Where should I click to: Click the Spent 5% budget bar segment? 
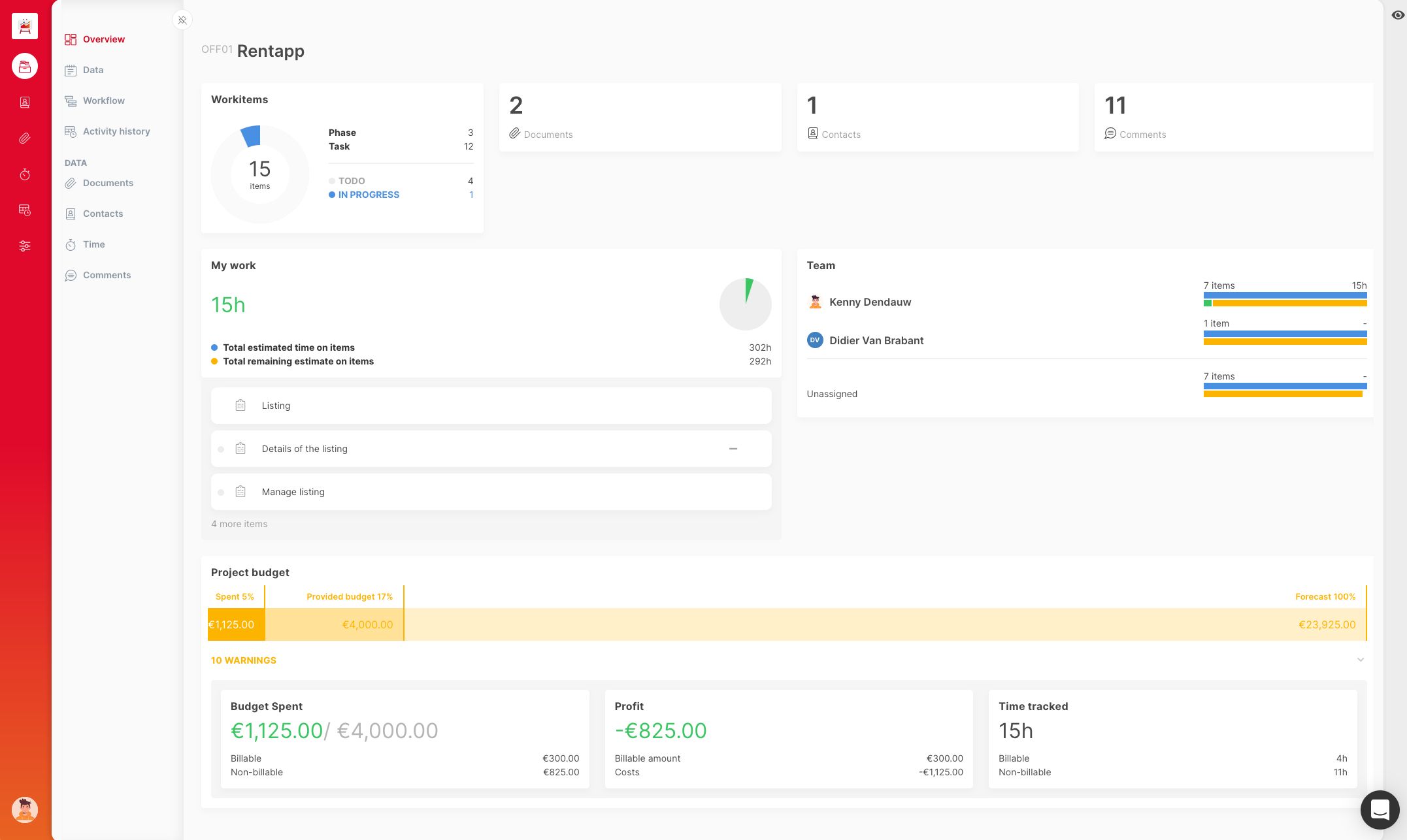tap(236, 624)
